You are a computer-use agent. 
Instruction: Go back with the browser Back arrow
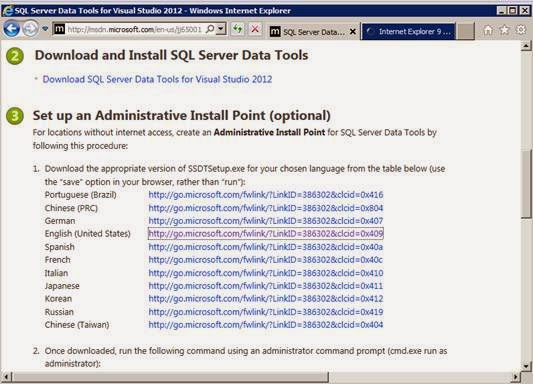click(11, 29)
